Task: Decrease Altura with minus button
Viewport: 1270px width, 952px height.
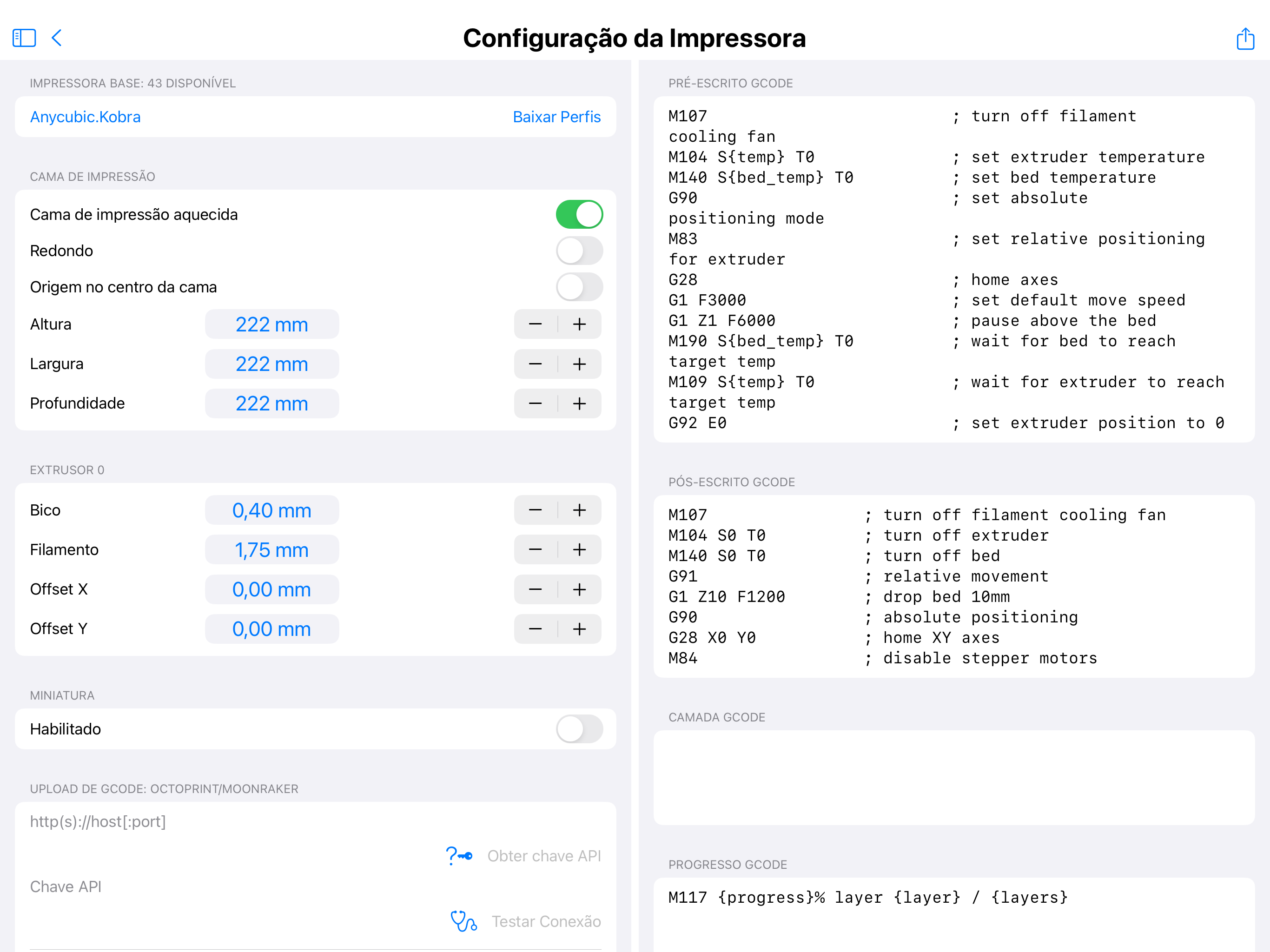Action: [x=535, y=324]
